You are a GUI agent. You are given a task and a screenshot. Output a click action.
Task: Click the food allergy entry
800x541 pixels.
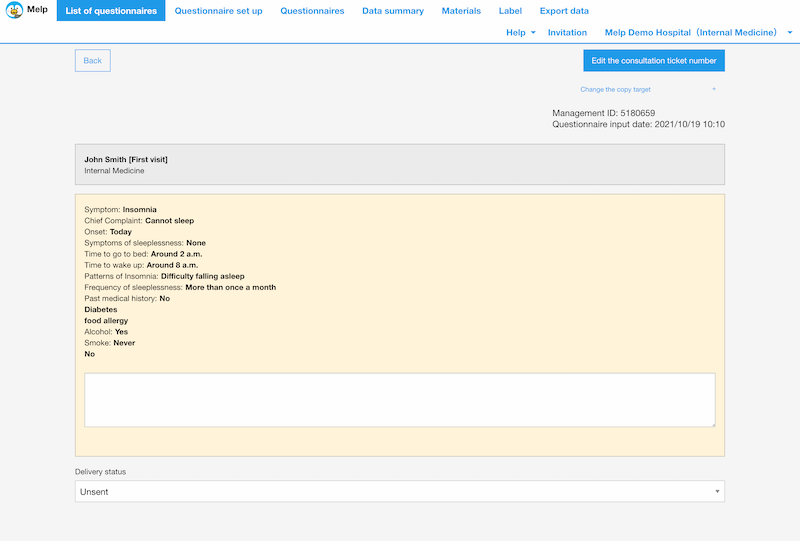click(x=106, y=321)
